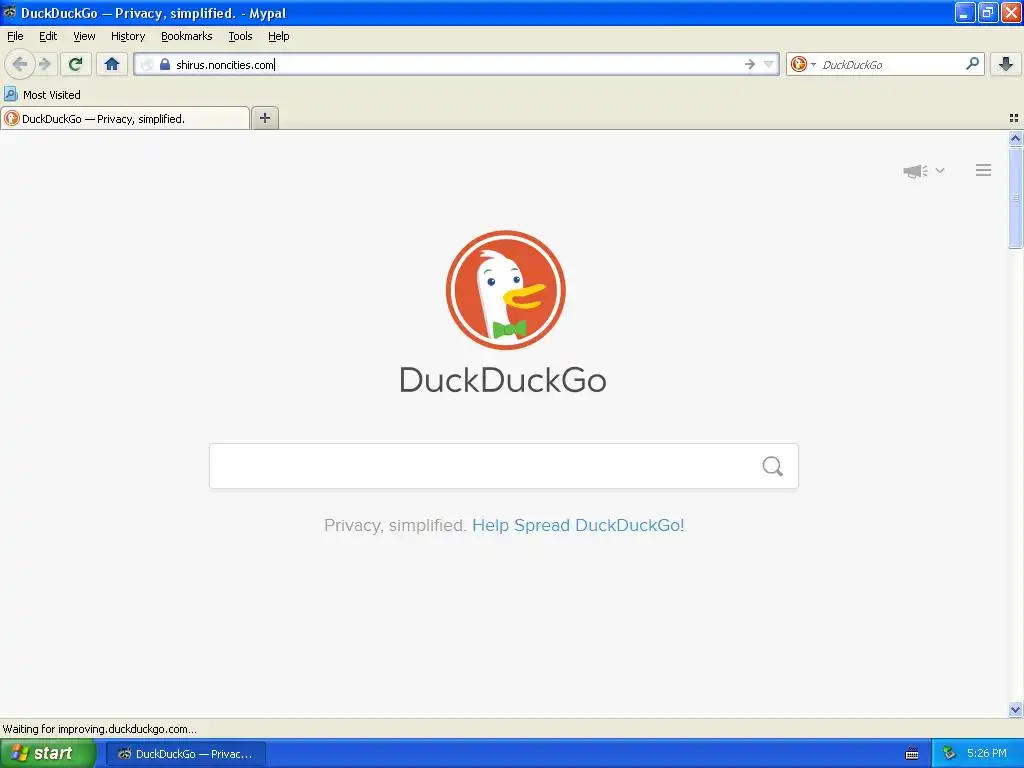Viewport: 1024px width, 768px height.
Task: Show the list all tabs button
Action: [x=1014, y=118]
